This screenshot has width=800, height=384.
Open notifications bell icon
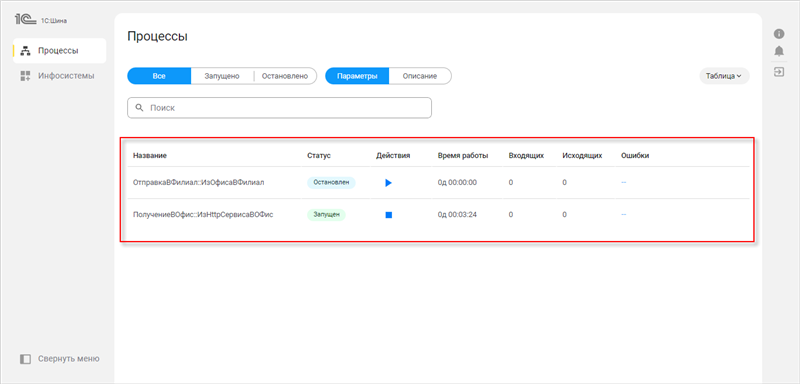(x=779, y=52)
